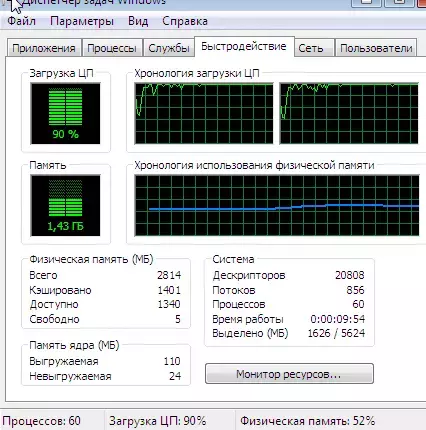Image resolution: width=426 pixels, height=430 pixels.
Task: Click the Свободно value 5
Action: (x=178, y=319)
